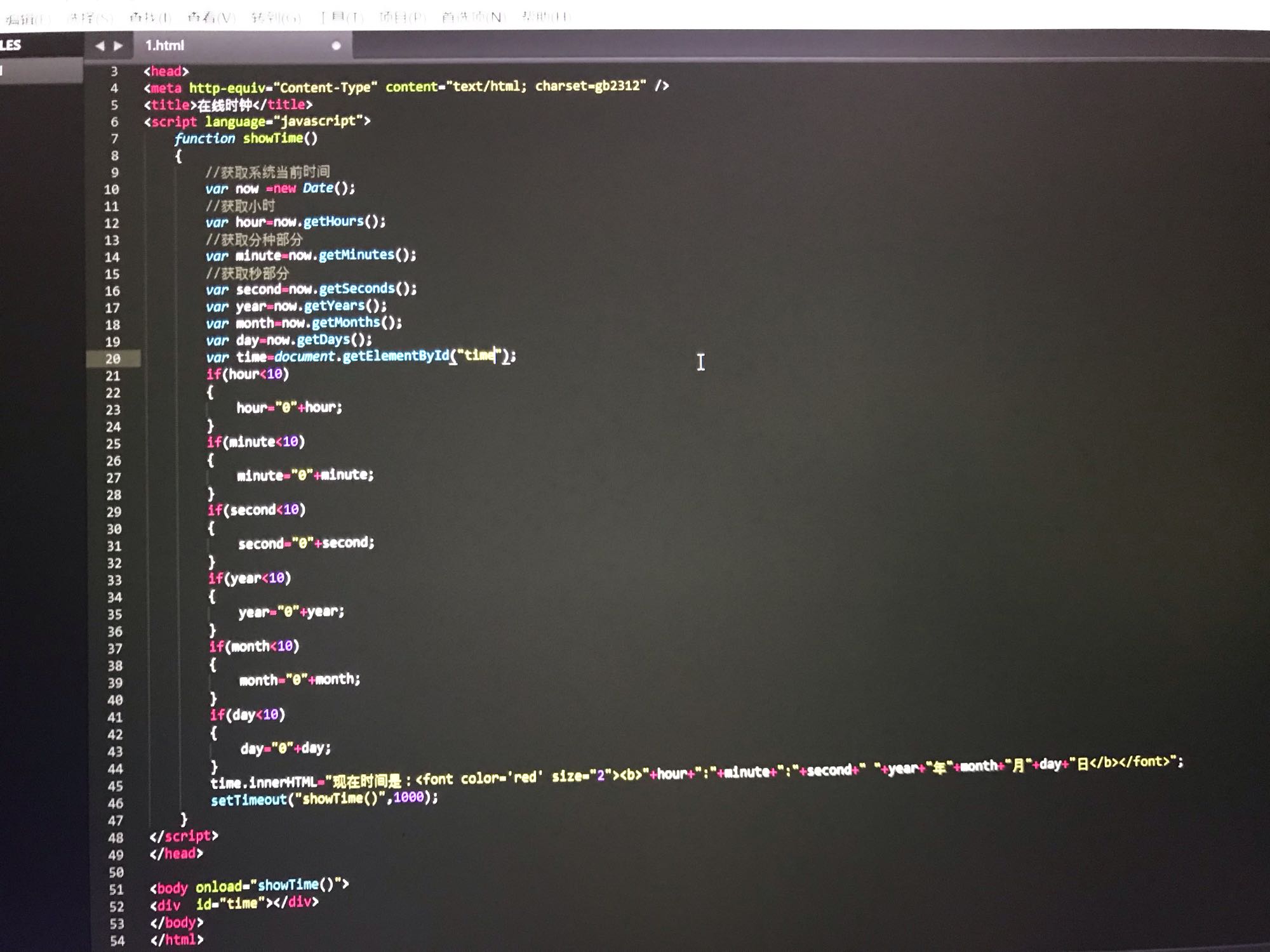Place cursor in the setTimeout line
This screenshot has height=952, width=1270.
pos(324,798)
